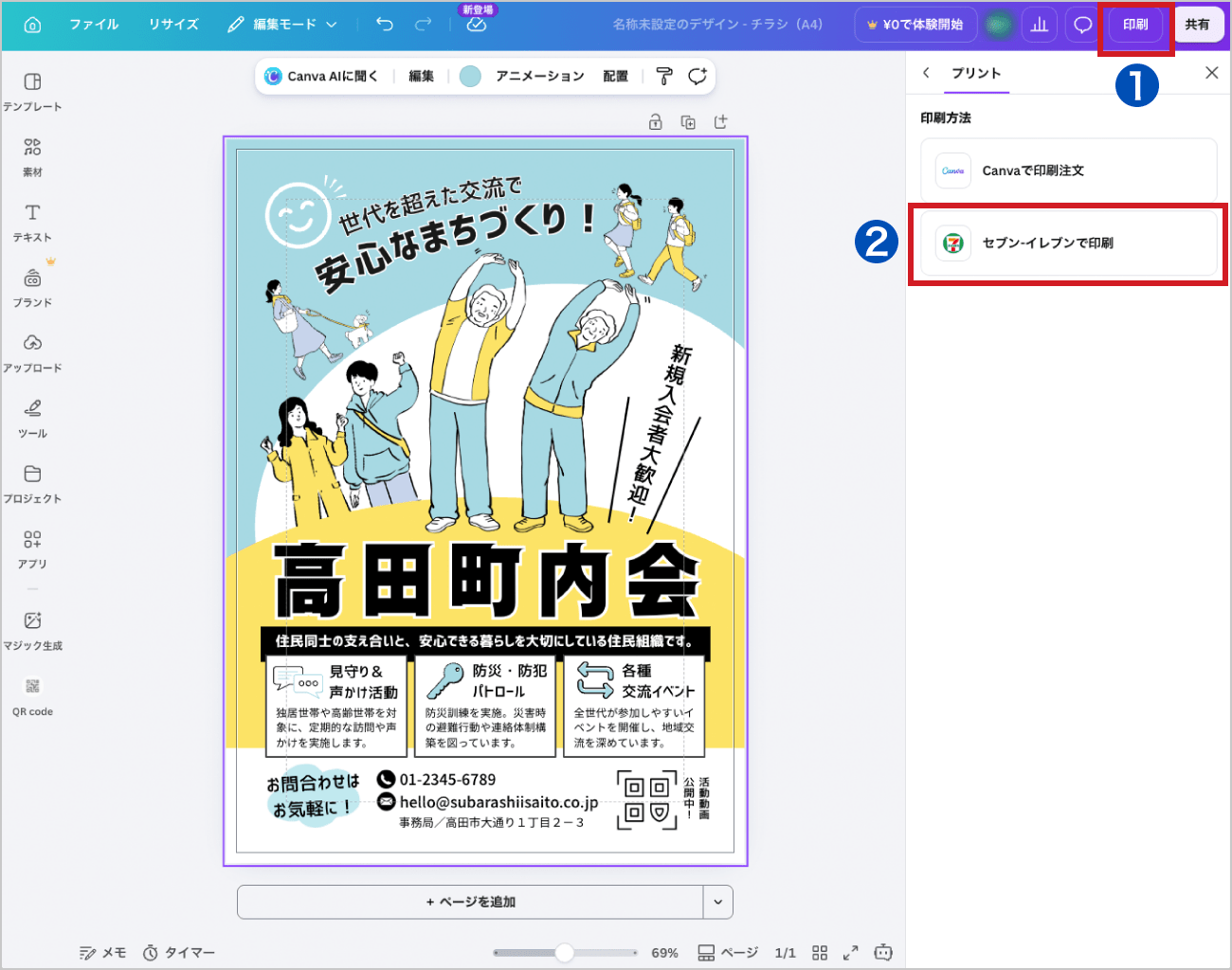The width and height of the screenshot is (1232, 970).
Task: Add a new page icon above canvas
Action: (x=721, y=122)
